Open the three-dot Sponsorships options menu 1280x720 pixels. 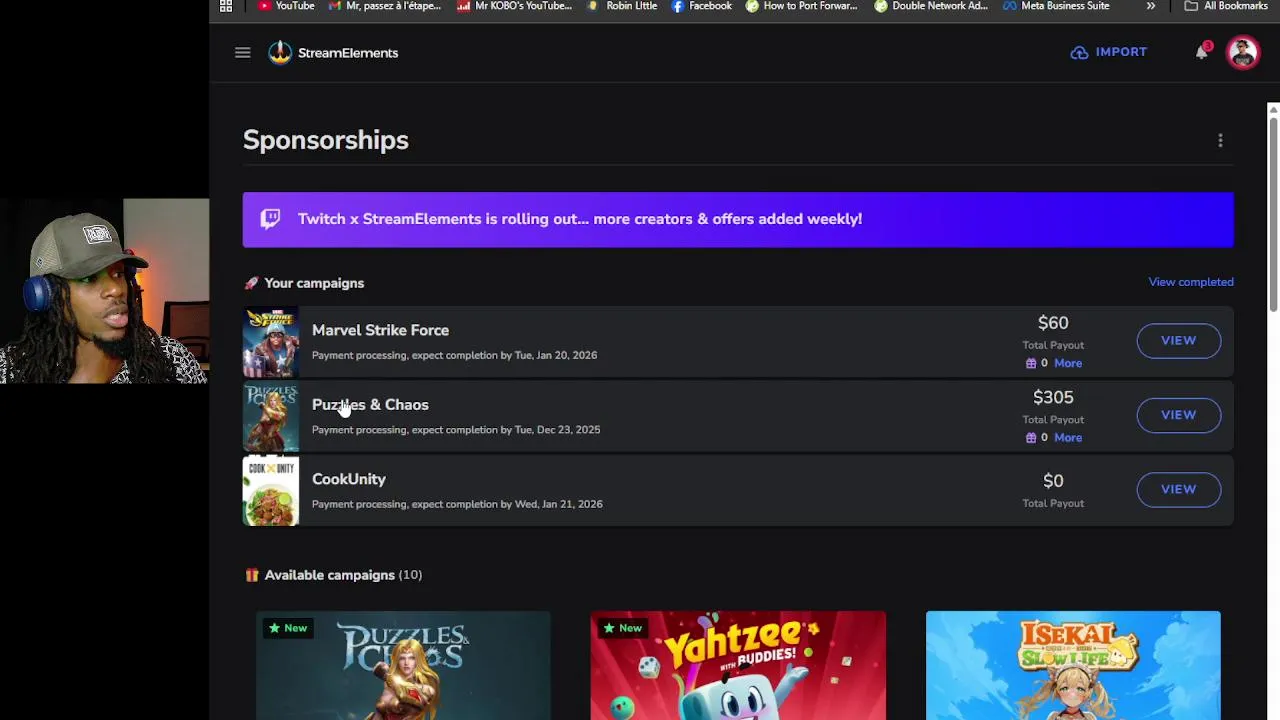click(1220, 140)
